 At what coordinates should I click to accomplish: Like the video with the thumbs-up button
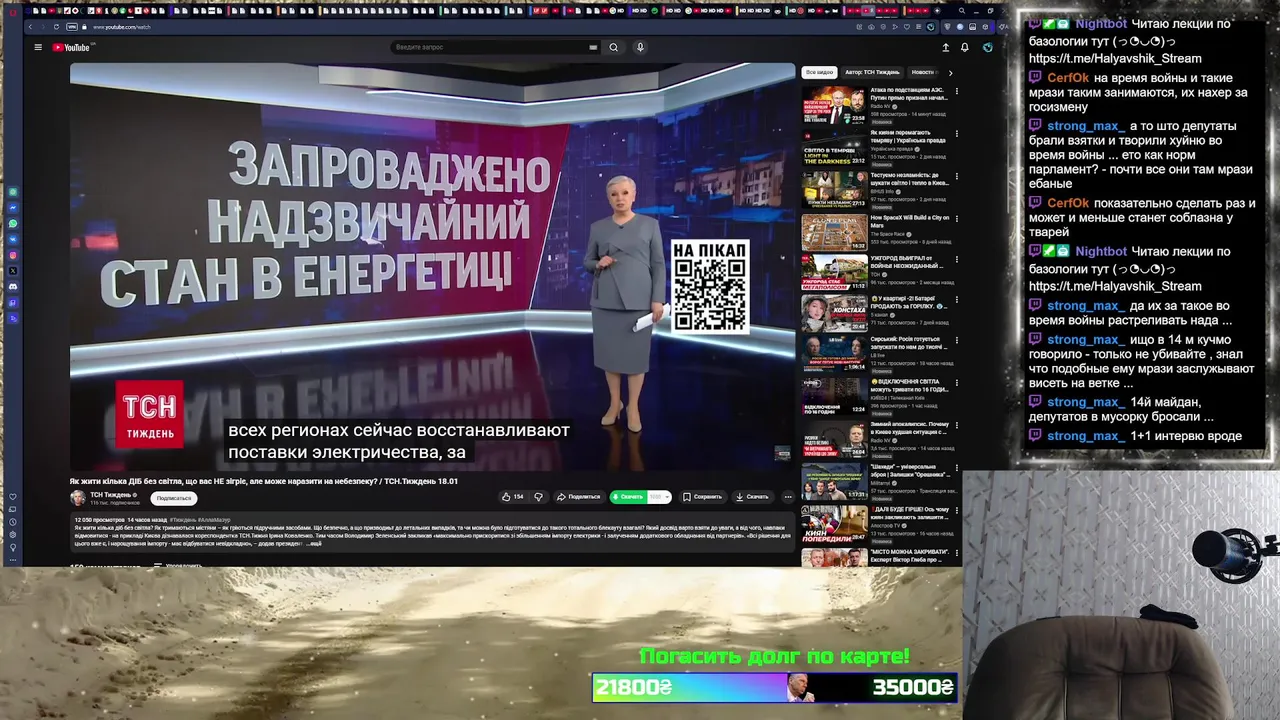(512, 497)
